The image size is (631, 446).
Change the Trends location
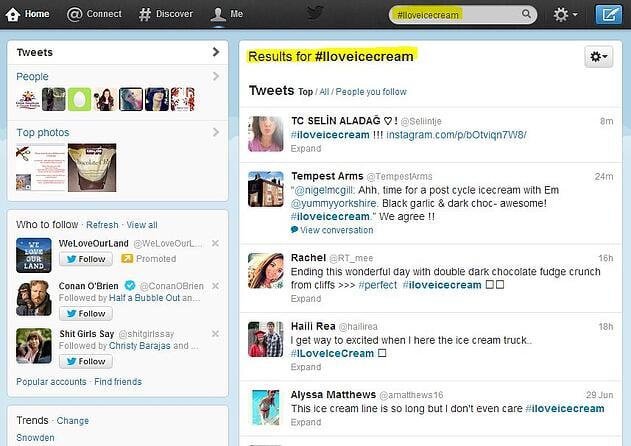(x=73, y=421)
